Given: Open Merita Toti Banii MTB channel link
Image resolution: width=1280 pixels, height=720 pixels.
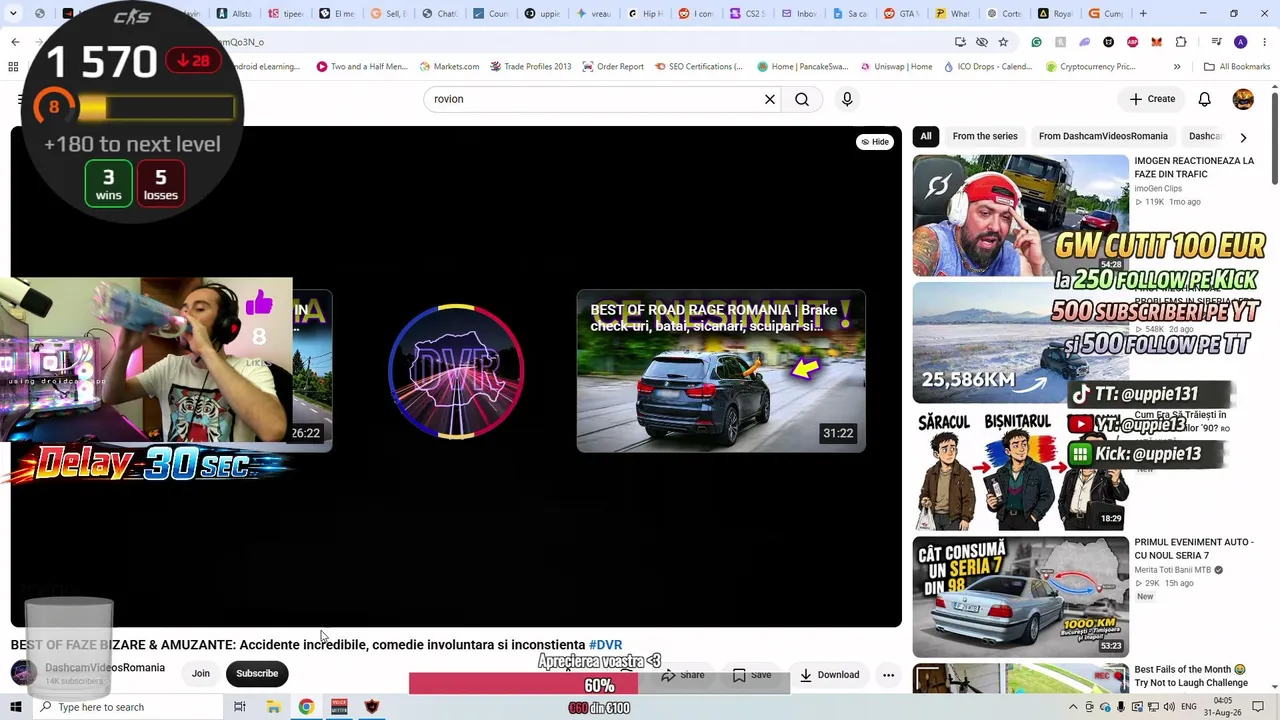Looking at the screenshot, I should (1172, 570).
